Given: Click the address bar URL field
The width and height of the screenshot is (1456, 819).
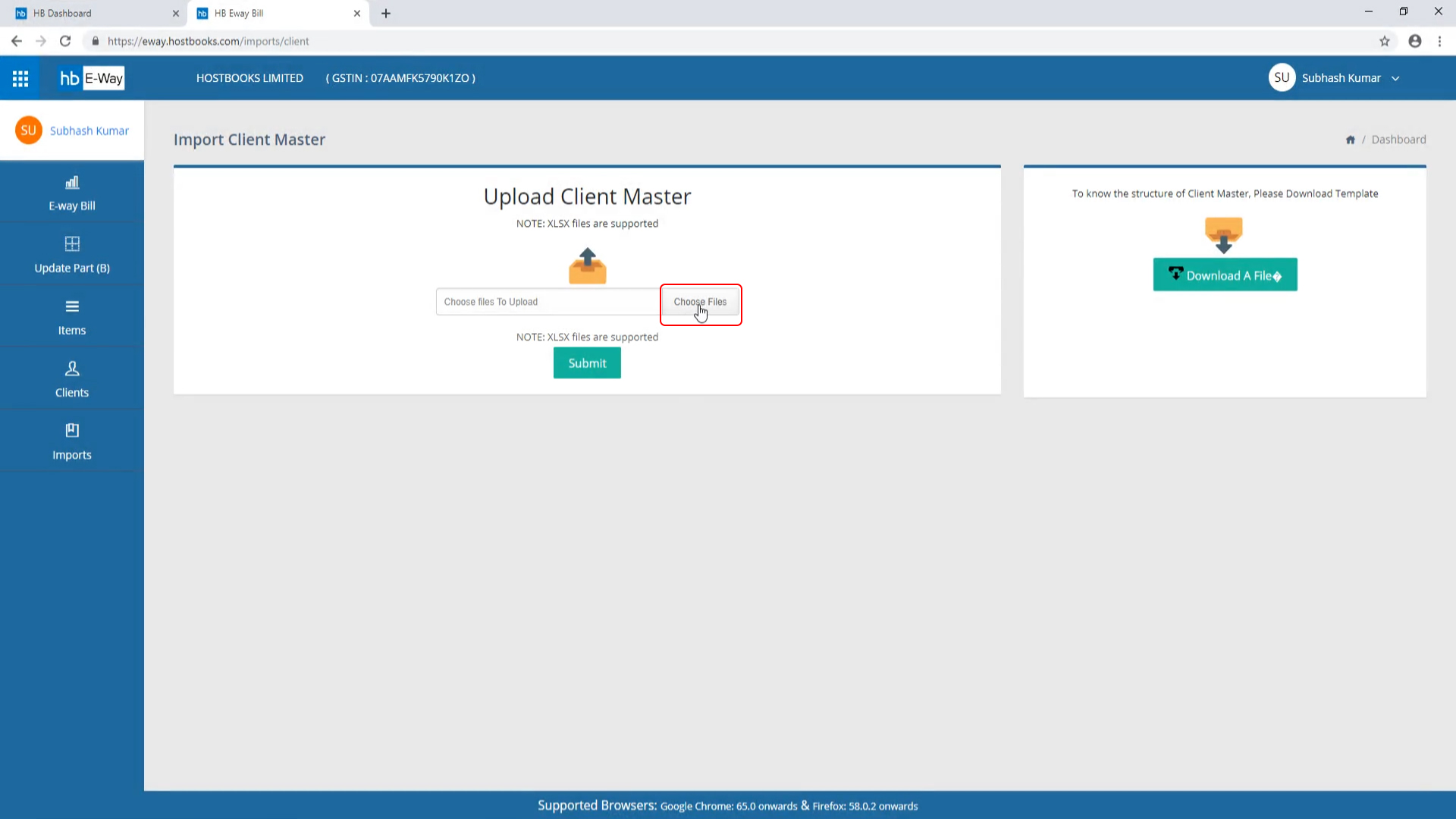Looking at the screenshot, I should tap(208, 41).
